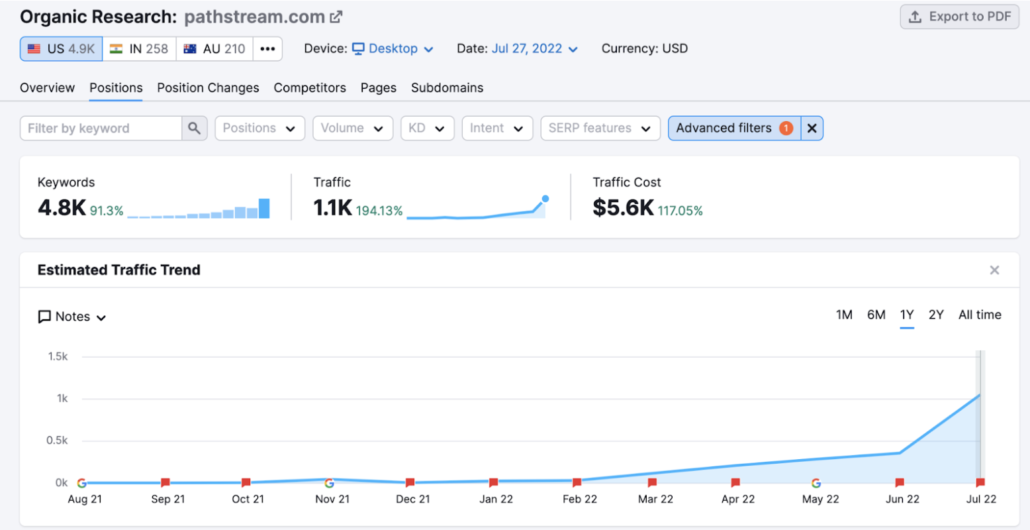Open the Date Jul 27, 2022 dropdown
Screen dimensions: 1030x530
(535, 49)
